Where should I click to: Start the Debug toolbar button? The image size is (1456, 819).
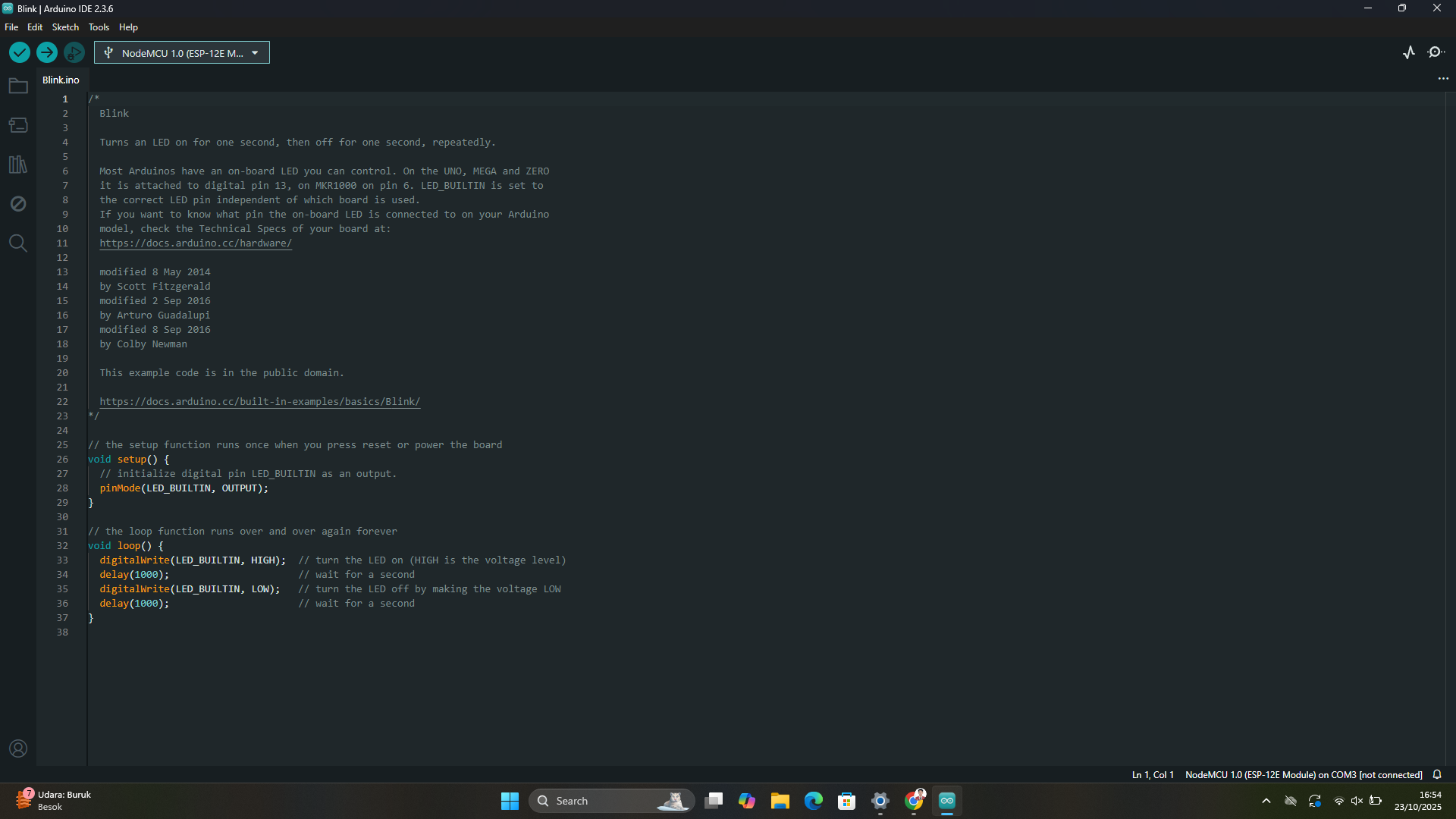[x=74, y=52]
